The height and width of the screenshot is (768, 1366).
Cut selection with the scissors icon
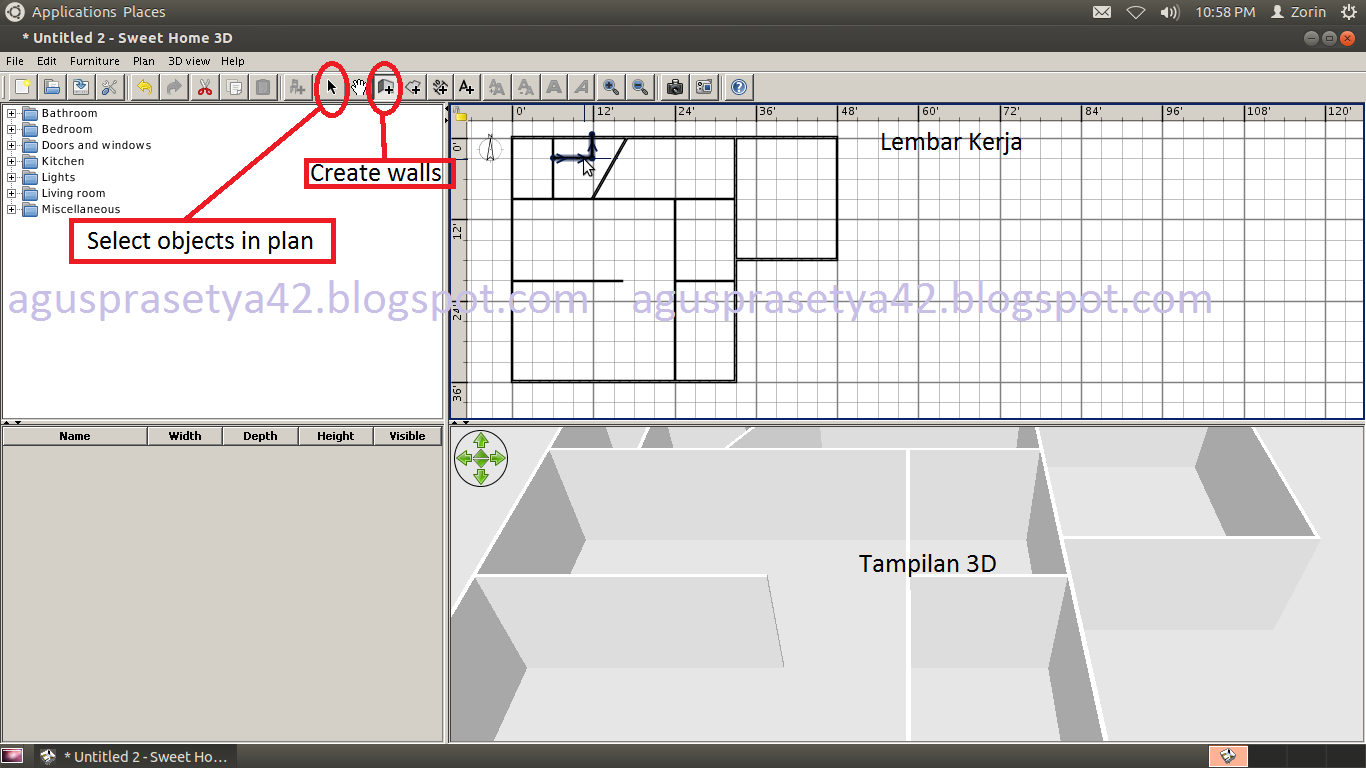point(204,88)
